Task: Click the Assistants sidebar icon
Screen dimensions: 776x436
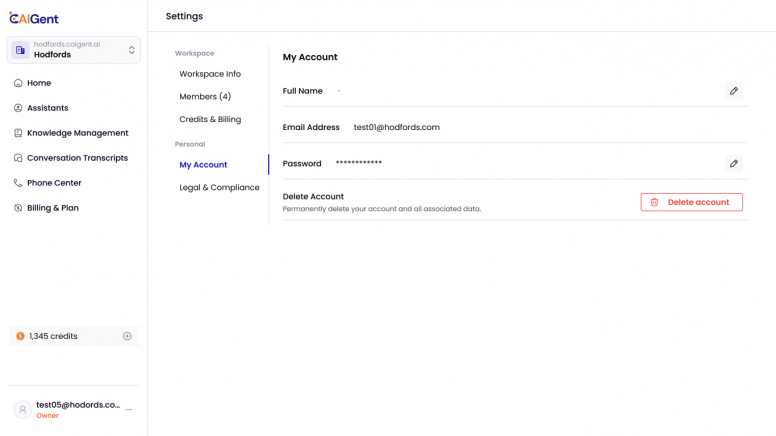Action: pyautogui.click(x=18, y=108)
